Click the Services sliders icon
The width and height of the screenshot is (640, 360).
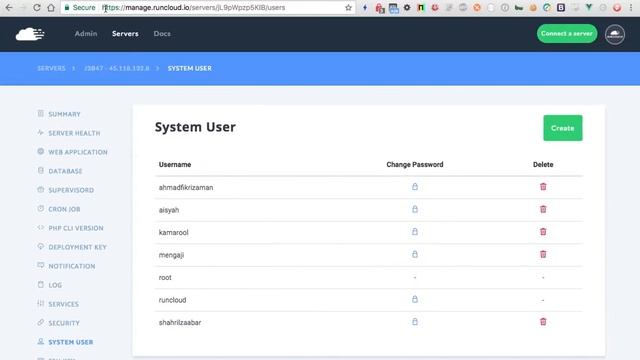pyautogui.click(x=40, y=303)
